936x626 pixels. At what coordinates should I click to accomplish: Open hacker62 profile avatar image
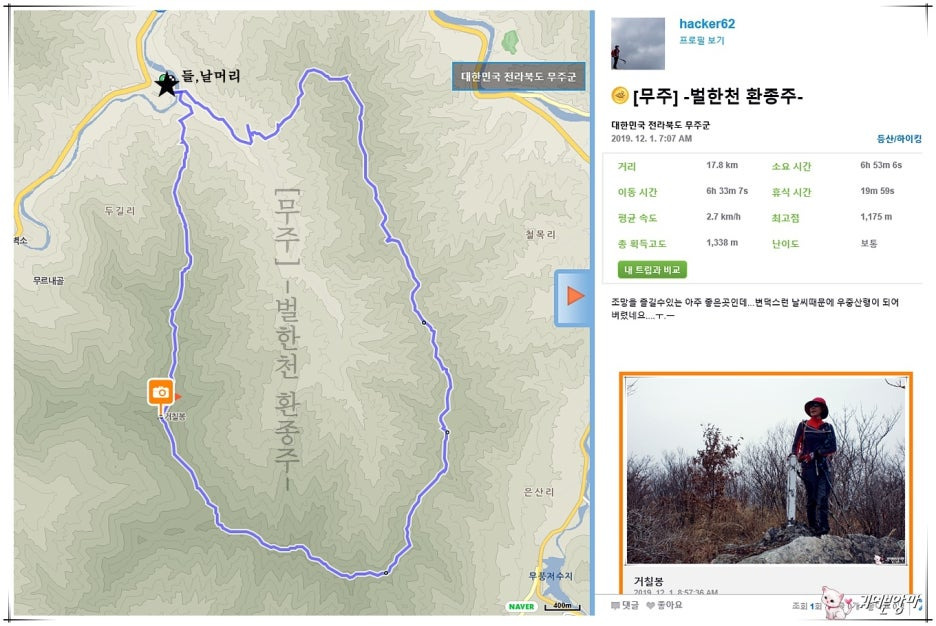click(638, 44)
